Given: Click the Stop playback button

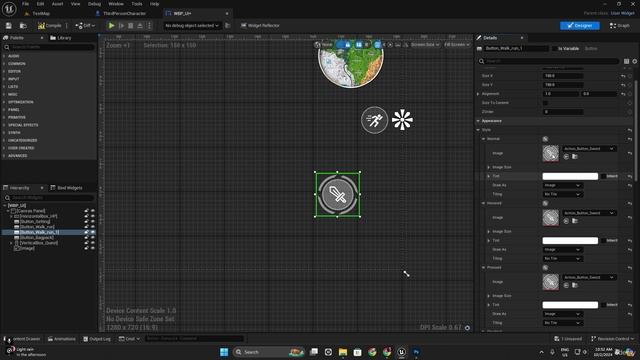Looking at the screenshot, I should click(x=131, y=26).
